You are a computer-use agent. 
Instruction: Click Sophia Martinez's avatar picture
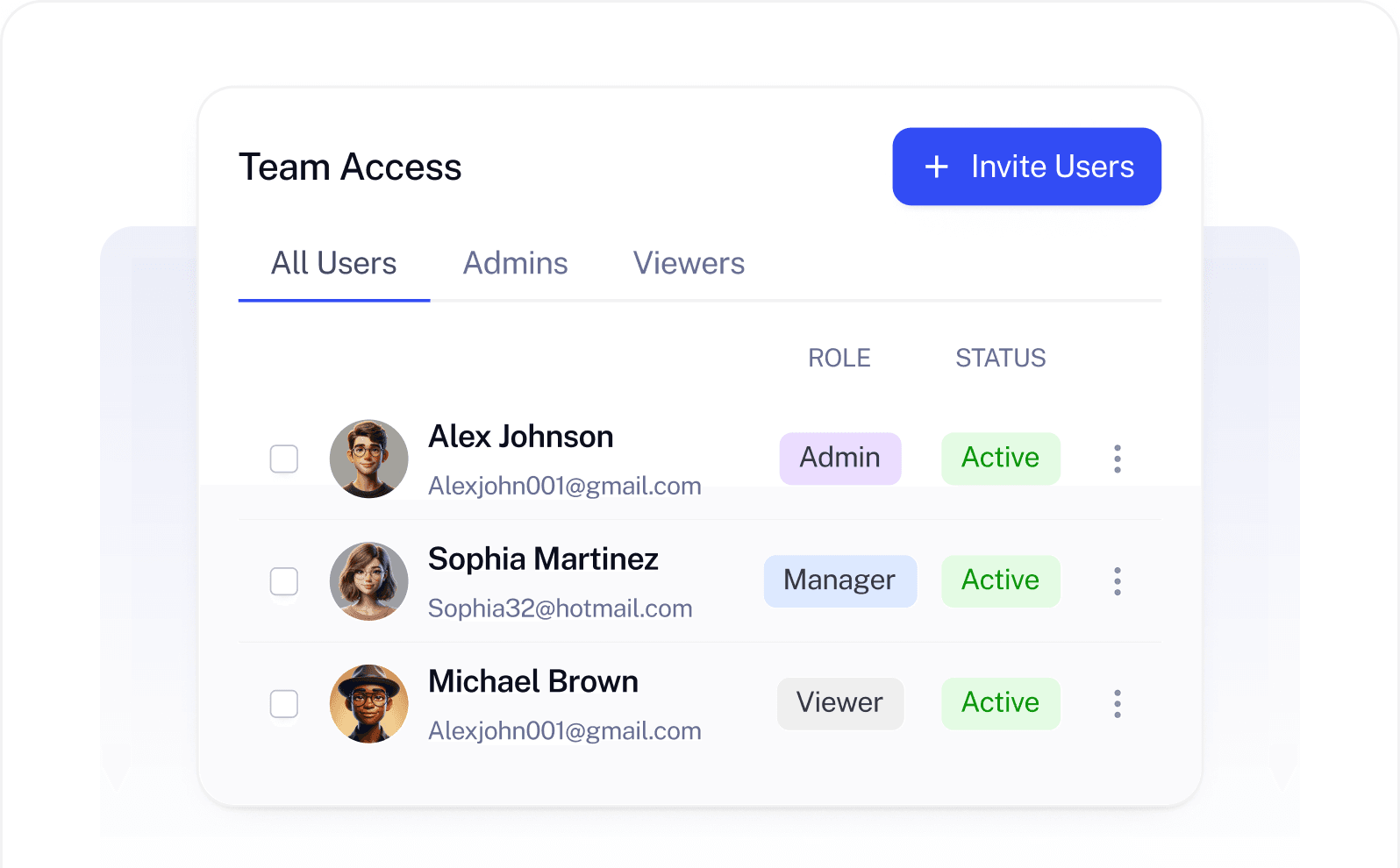(x=368, y=581)
